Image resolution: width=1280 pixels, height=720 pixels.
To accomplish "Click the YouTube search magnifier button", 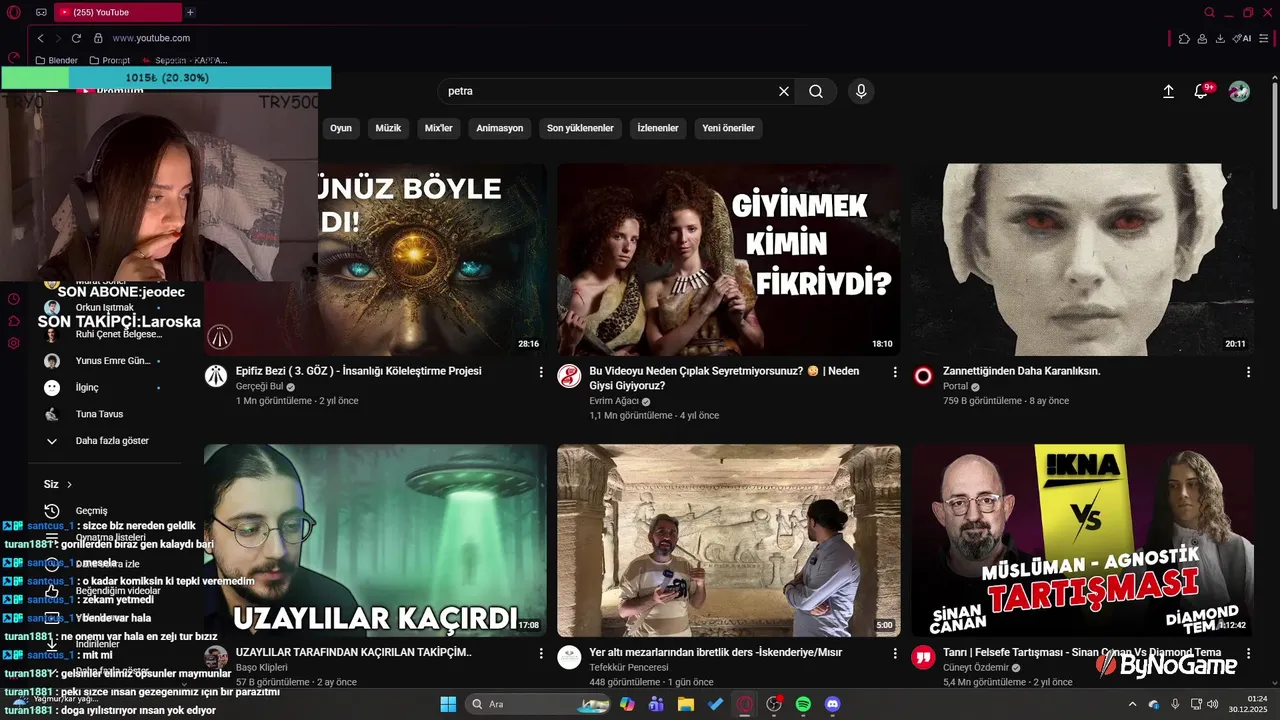I will click(816, 91).
